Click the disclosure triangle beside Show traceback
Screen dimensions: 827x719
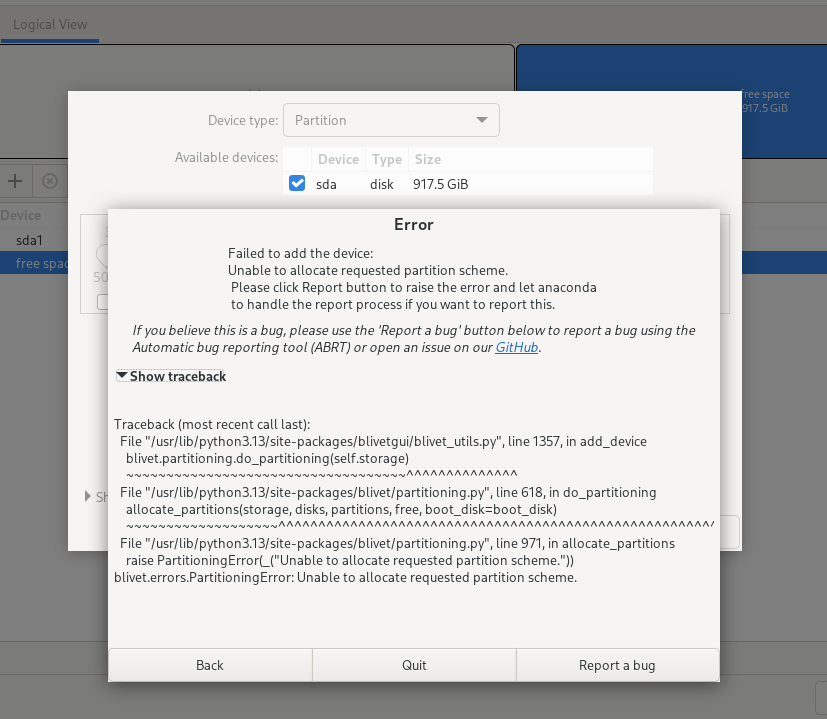(121, 376)
